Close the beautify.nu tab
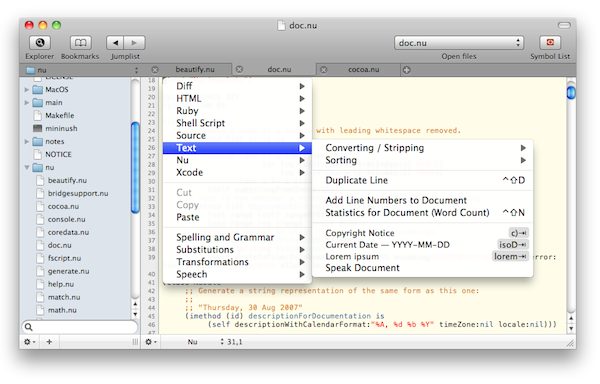The height and width of the screenshot is (384, 600). pos(155,70)
